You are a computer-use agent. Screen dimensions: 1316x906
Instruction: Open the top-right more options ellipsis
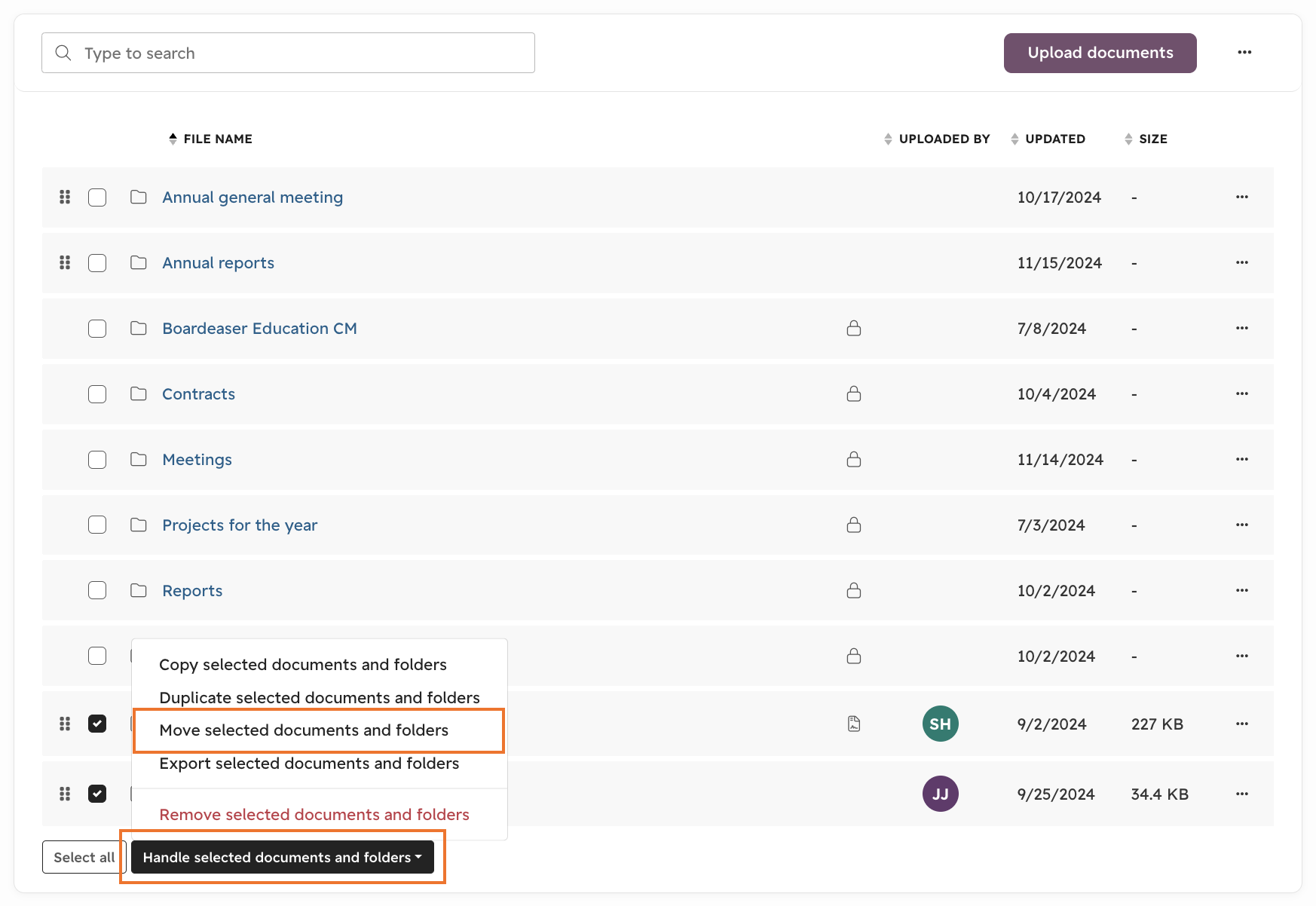tap(1244, 53)
